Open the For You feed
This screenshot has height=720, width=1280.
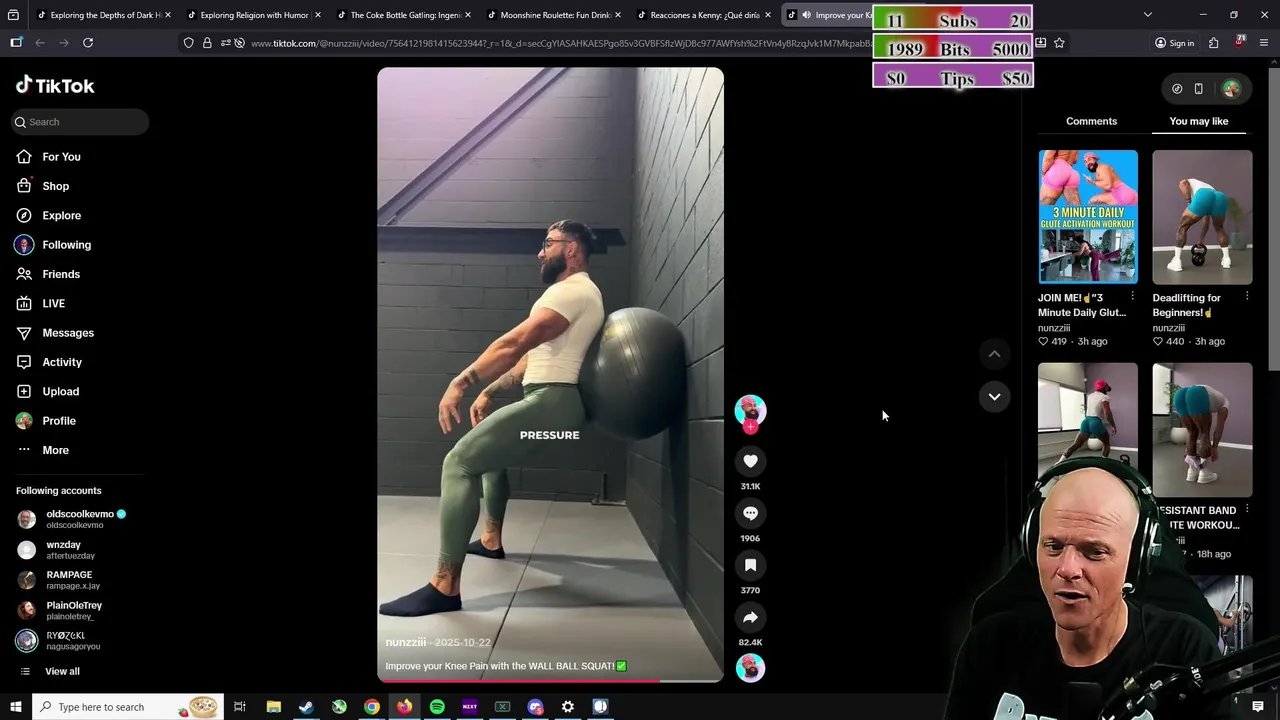pyautogui.click(x=61, y=157)
